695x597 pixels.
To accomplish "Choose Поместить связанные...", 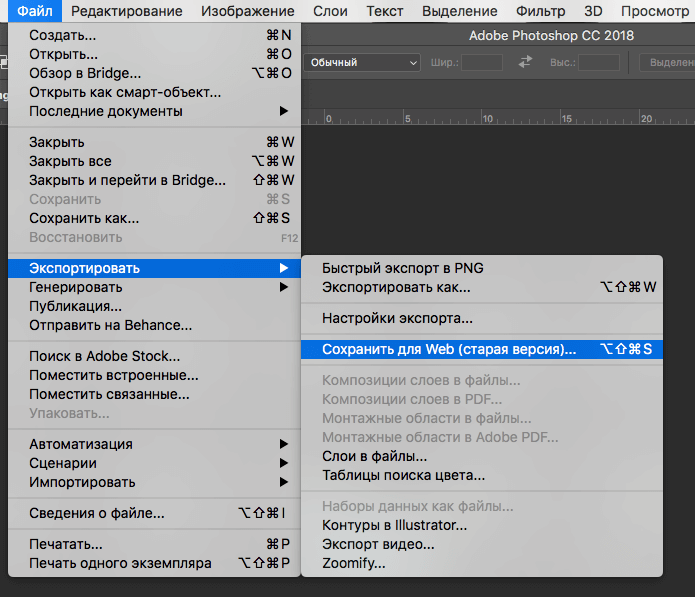I will 154,394.
